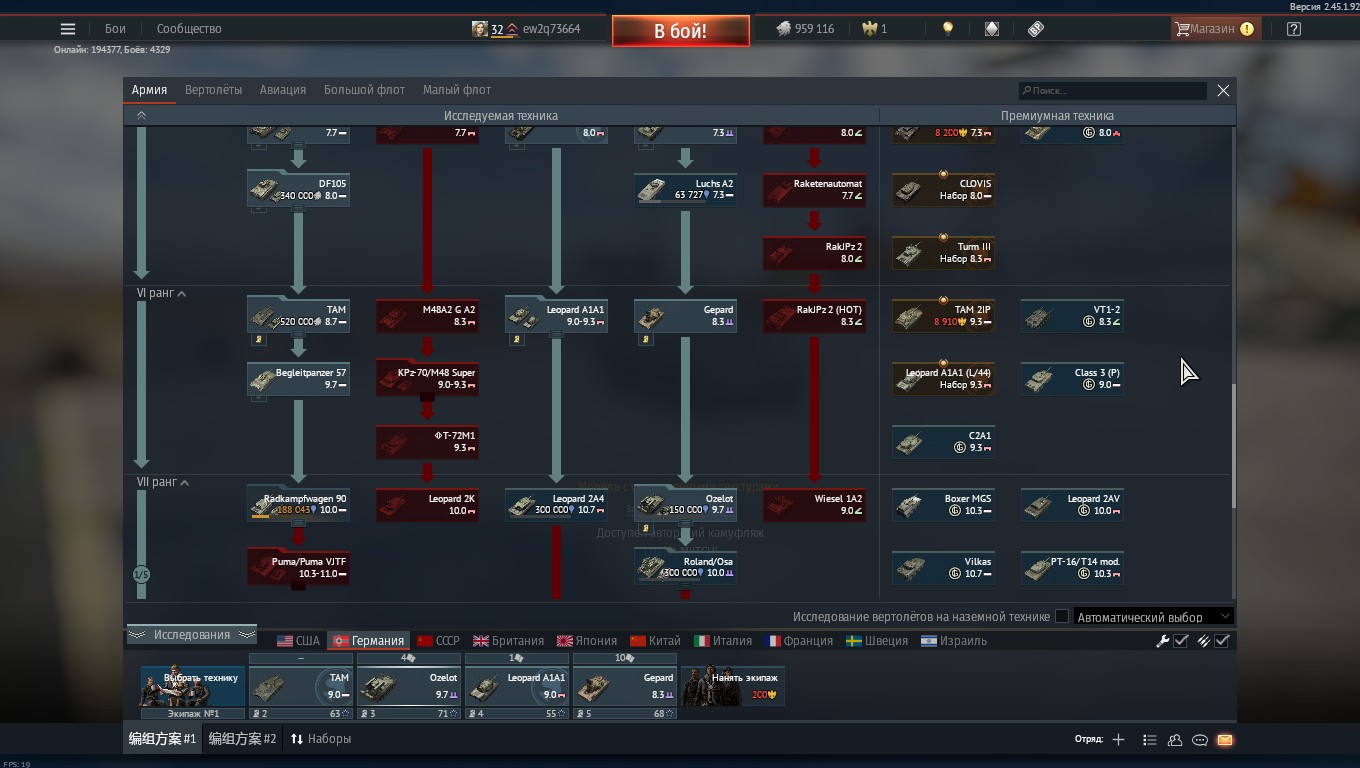
Task: Open the Автоматический выбор dropdown
Action: coord(1153,617)
